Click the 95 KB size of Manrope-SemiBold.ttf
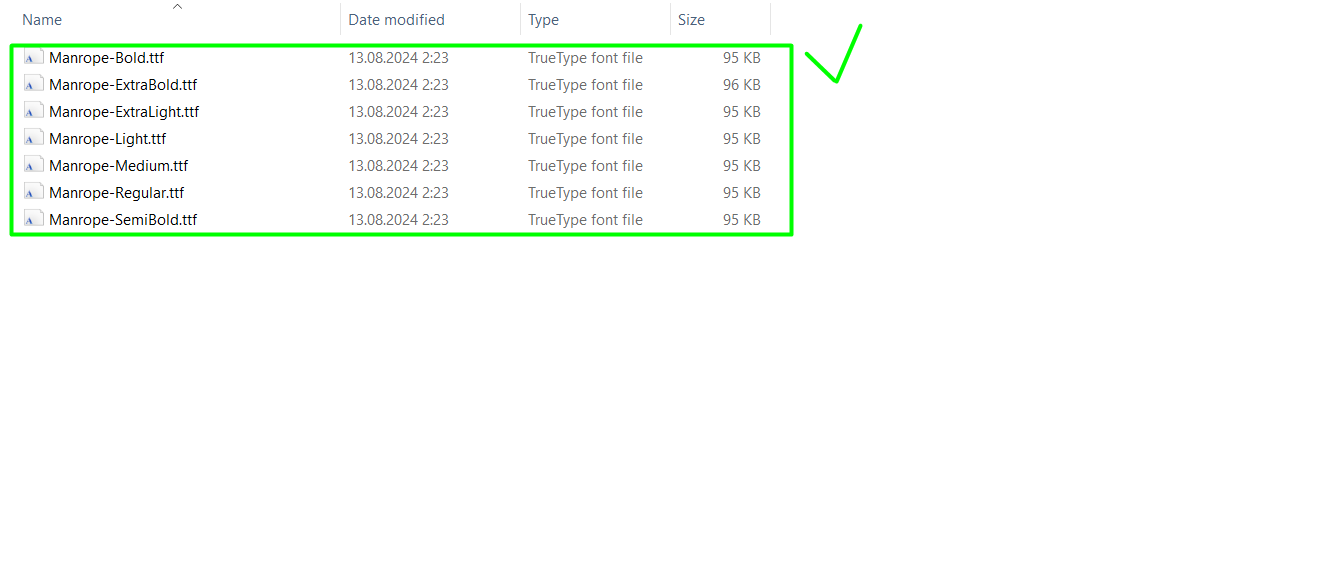Screen dimensions: 1324x587 (x=742, y=220)
